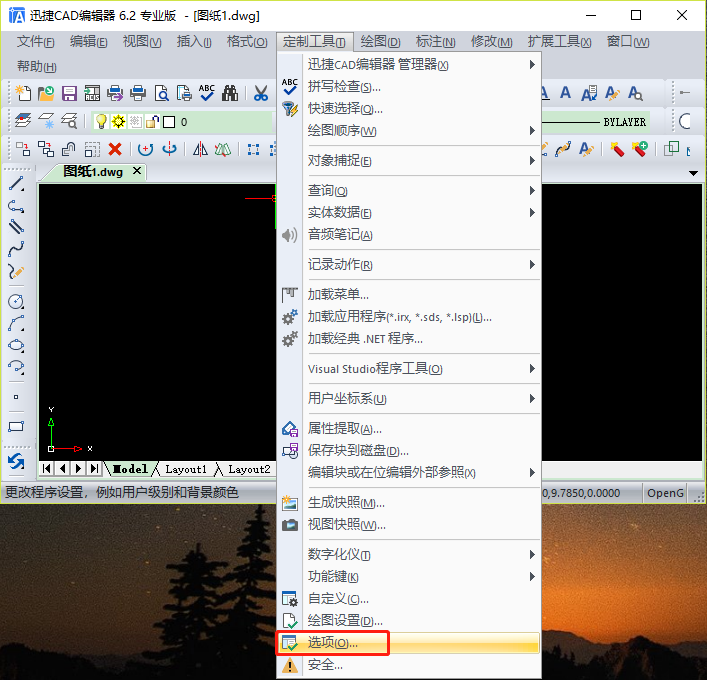Switch to Layout1 tab

[x=186, y=469]
